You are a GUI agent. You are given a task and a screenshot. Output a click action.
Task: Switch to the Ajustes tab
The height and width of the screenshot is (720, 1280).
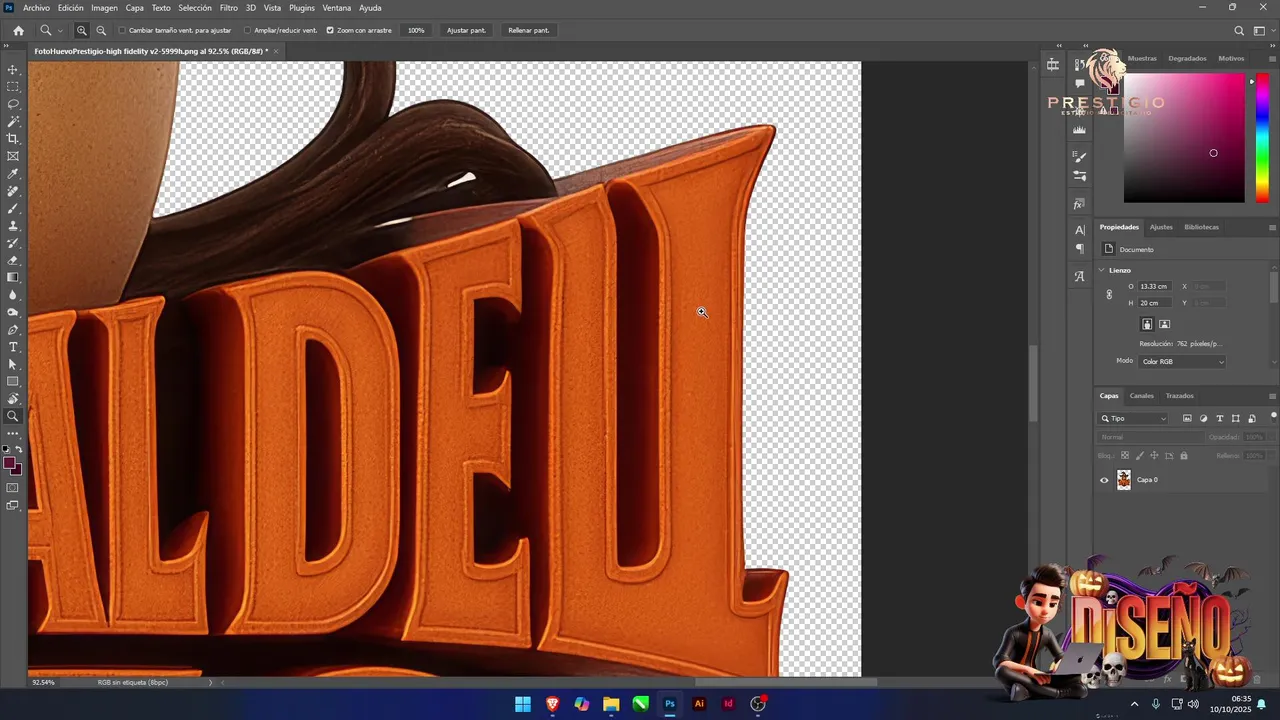1161,227
